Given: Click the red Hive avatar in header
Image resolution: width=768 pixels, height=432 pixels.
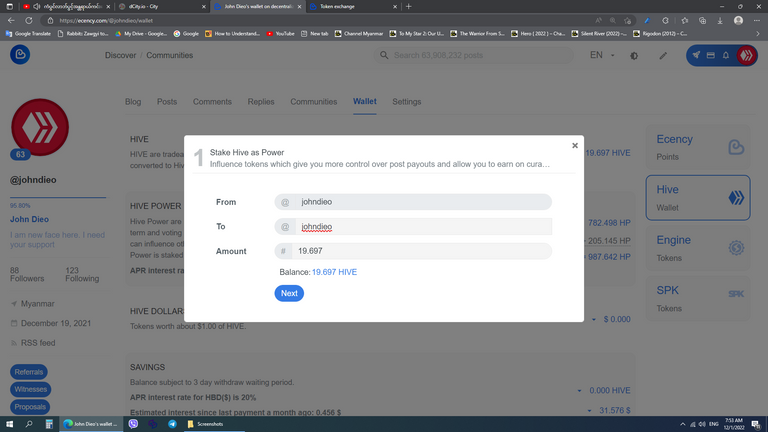Looking at the screenshot, I should pyautogui.click(x=746, y=55).
